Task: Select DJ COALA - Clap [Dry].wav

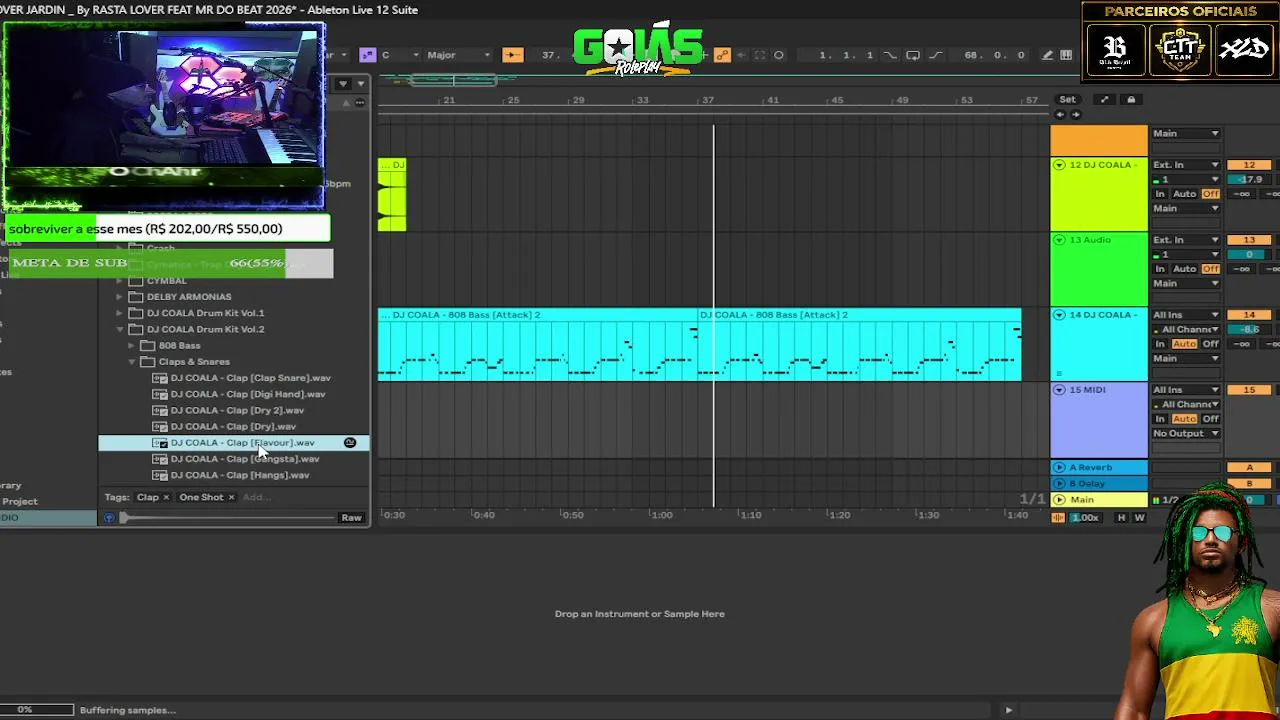Action: pyautogui.click(x=233, y=426)
